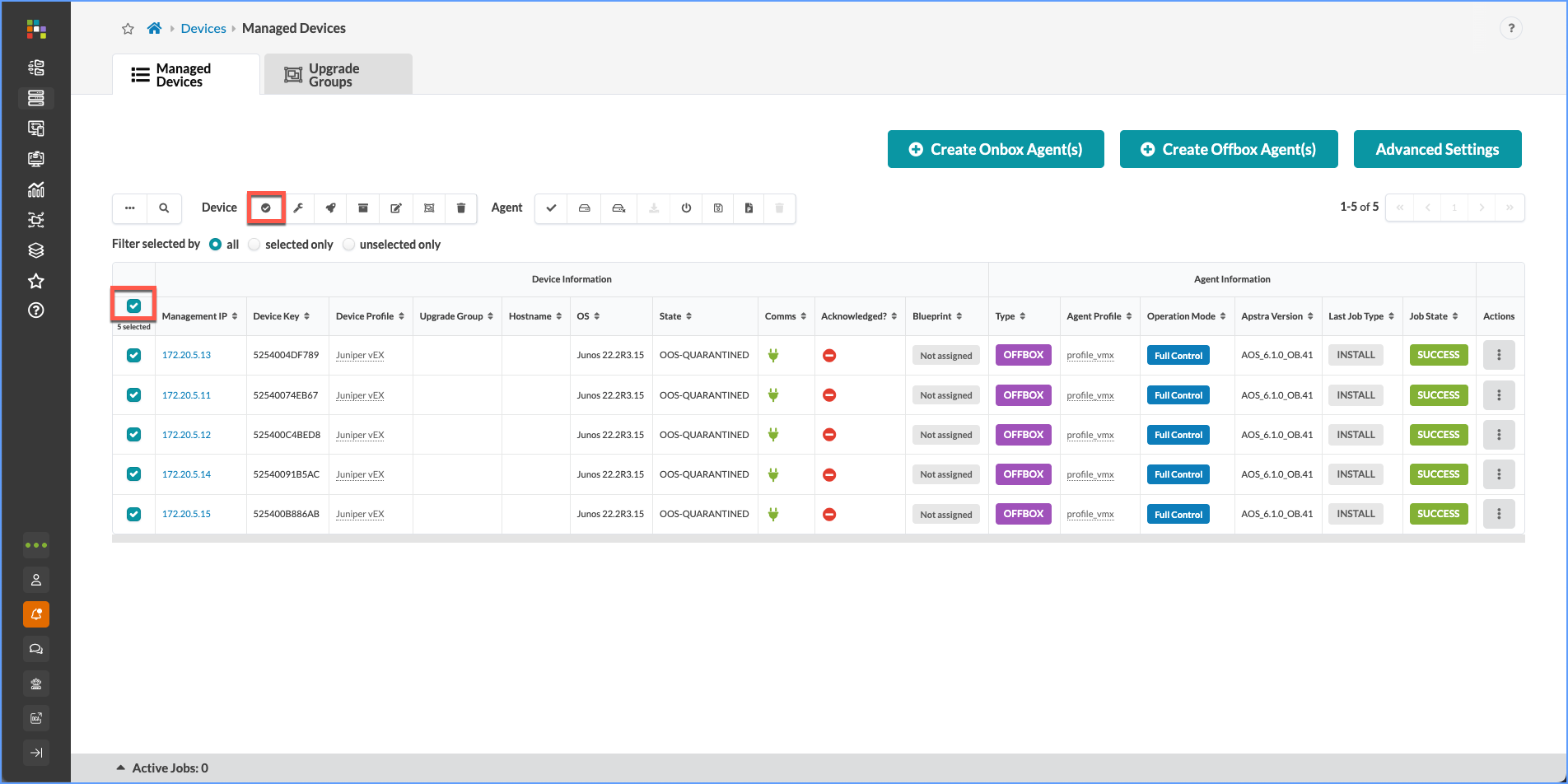Select the 'selected only' filter radio
Image resolution: width=1568 pixels, height=784 pixels.
coord(254,245)
